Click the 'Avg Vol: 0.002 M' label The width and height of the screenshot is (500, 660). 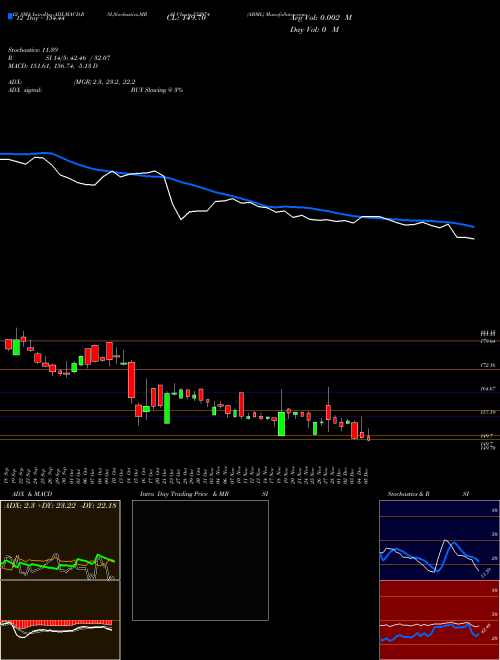coord(321,18)
